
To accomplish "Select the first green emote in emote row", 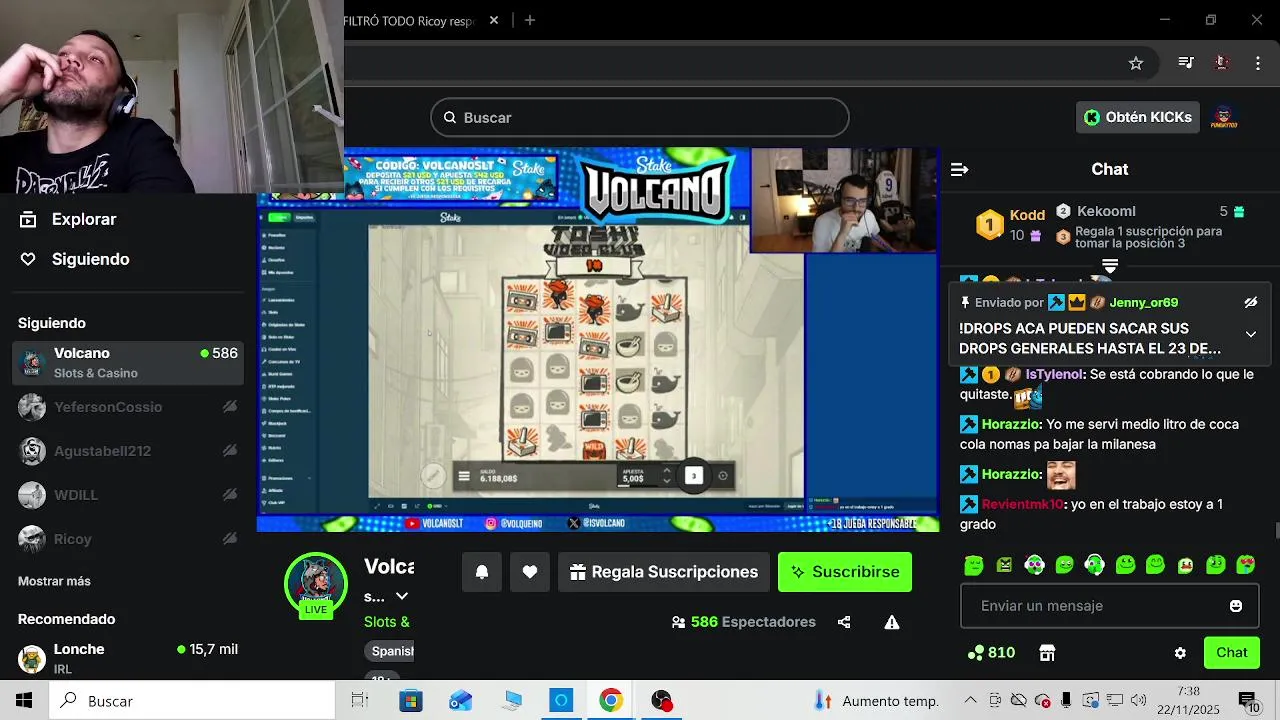I will 973,565.
